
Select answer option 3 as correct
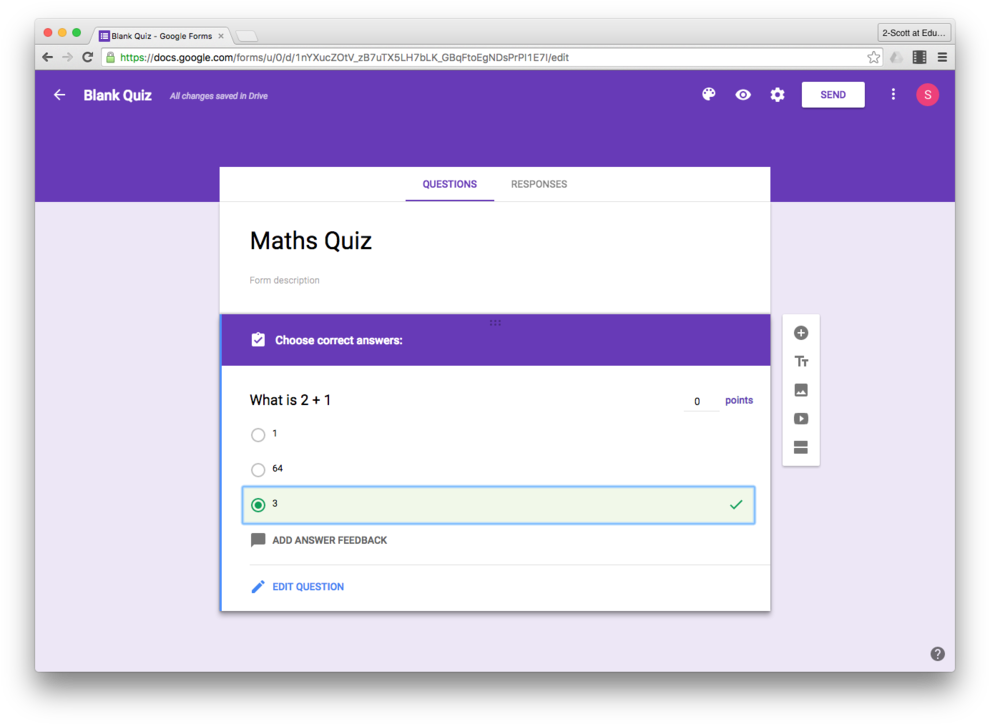pos(258,504)
